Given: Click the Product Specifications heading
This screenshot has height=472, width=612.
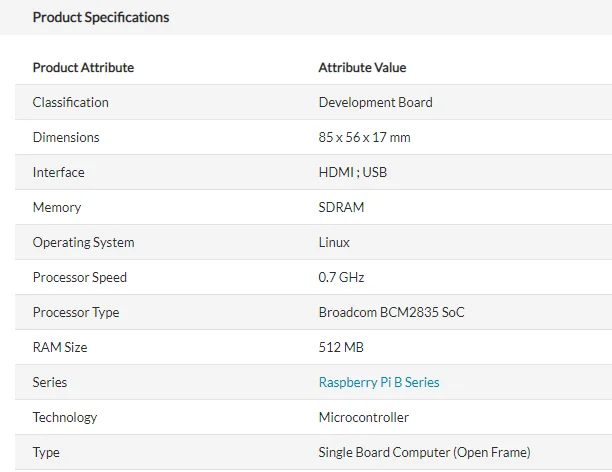Looking at the screenshot, I should click(x=101, y=17).
